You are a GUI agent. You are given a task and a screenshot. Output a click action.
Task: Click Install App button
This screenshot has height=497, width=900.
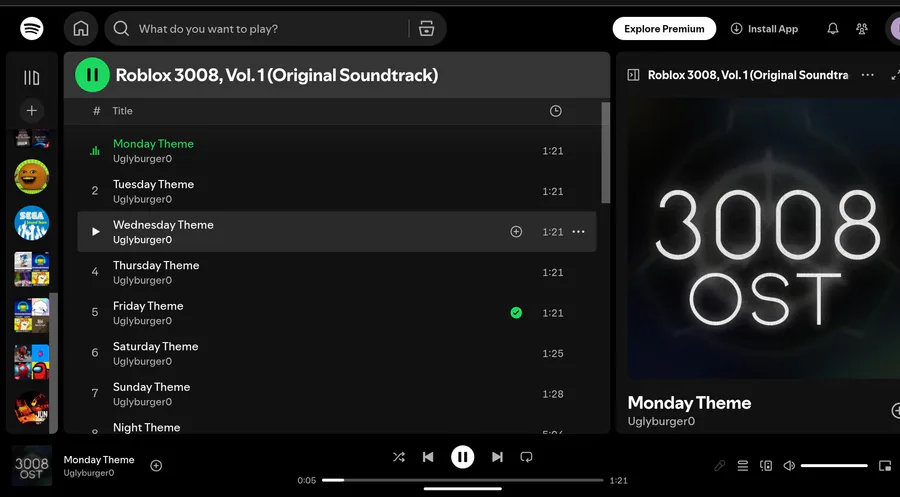764,29
